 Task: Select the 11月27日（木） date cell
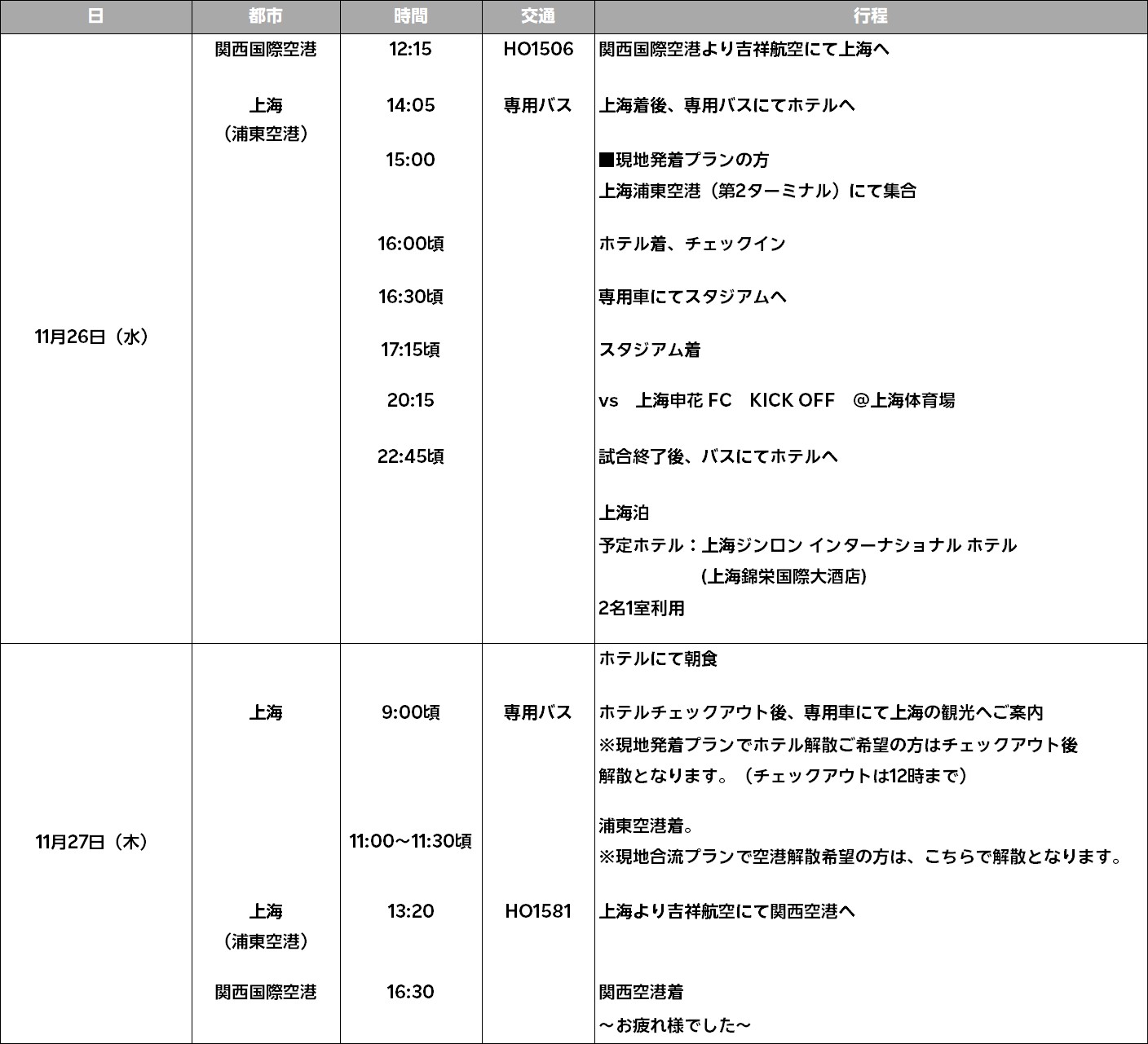click(91, 842)
